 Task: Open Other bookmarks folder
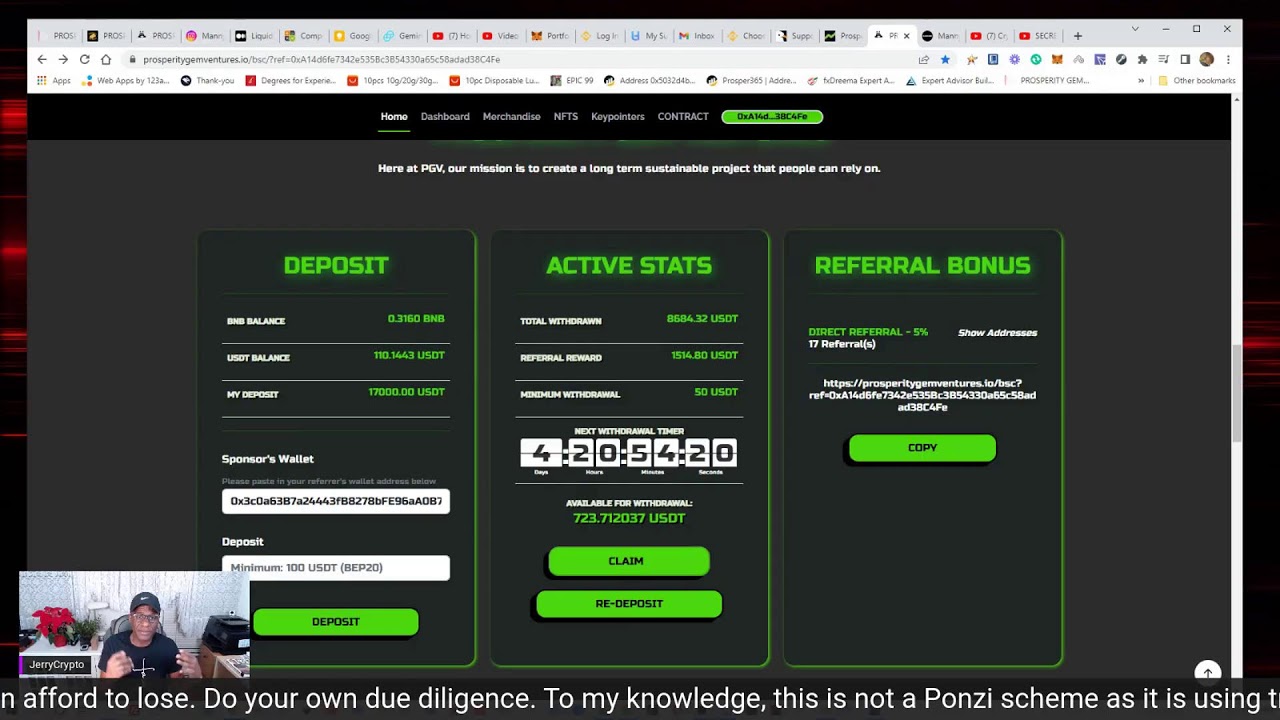click(x=1197, y=80)
